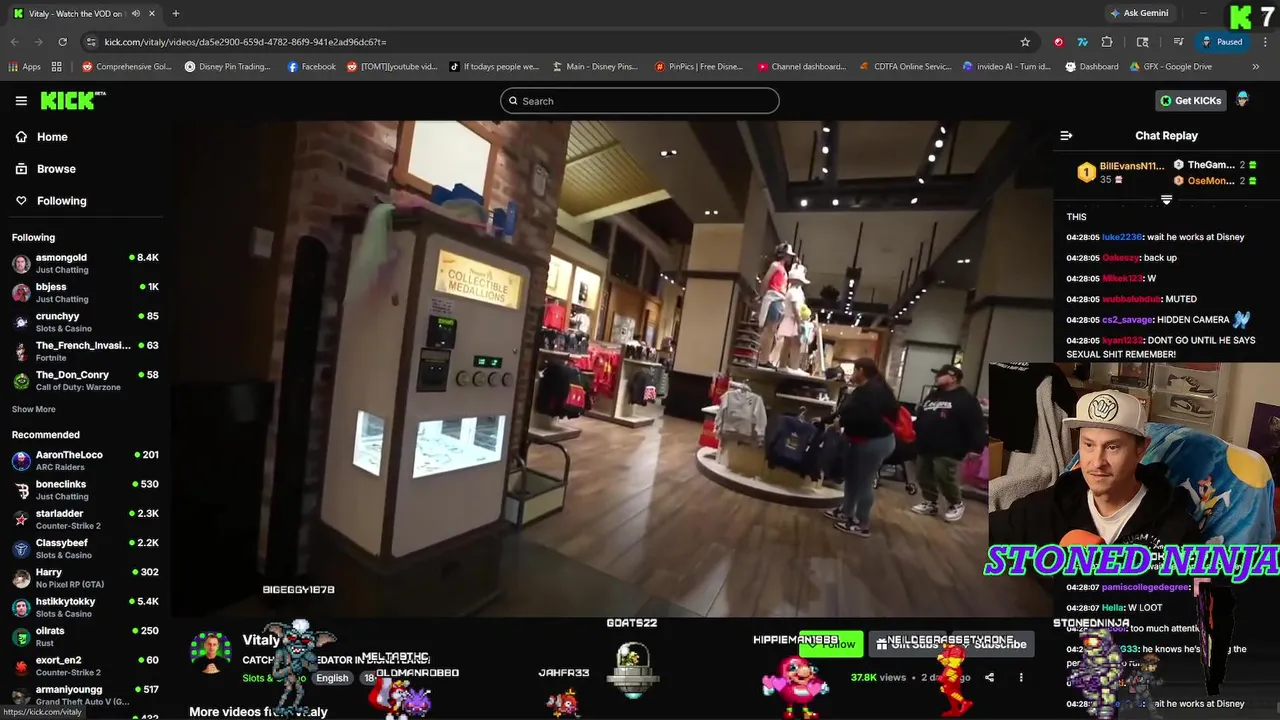This screenshot has width=1280, height=720.
Task: Bookmark this page with the star
Action: point(1025,42)
